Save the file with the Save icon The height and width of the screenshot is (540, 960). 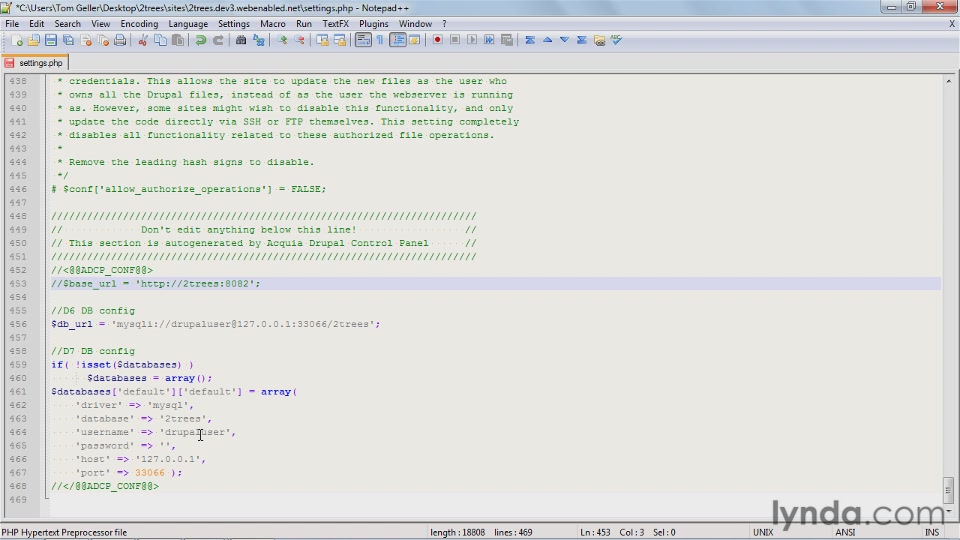tap(51, 40)
